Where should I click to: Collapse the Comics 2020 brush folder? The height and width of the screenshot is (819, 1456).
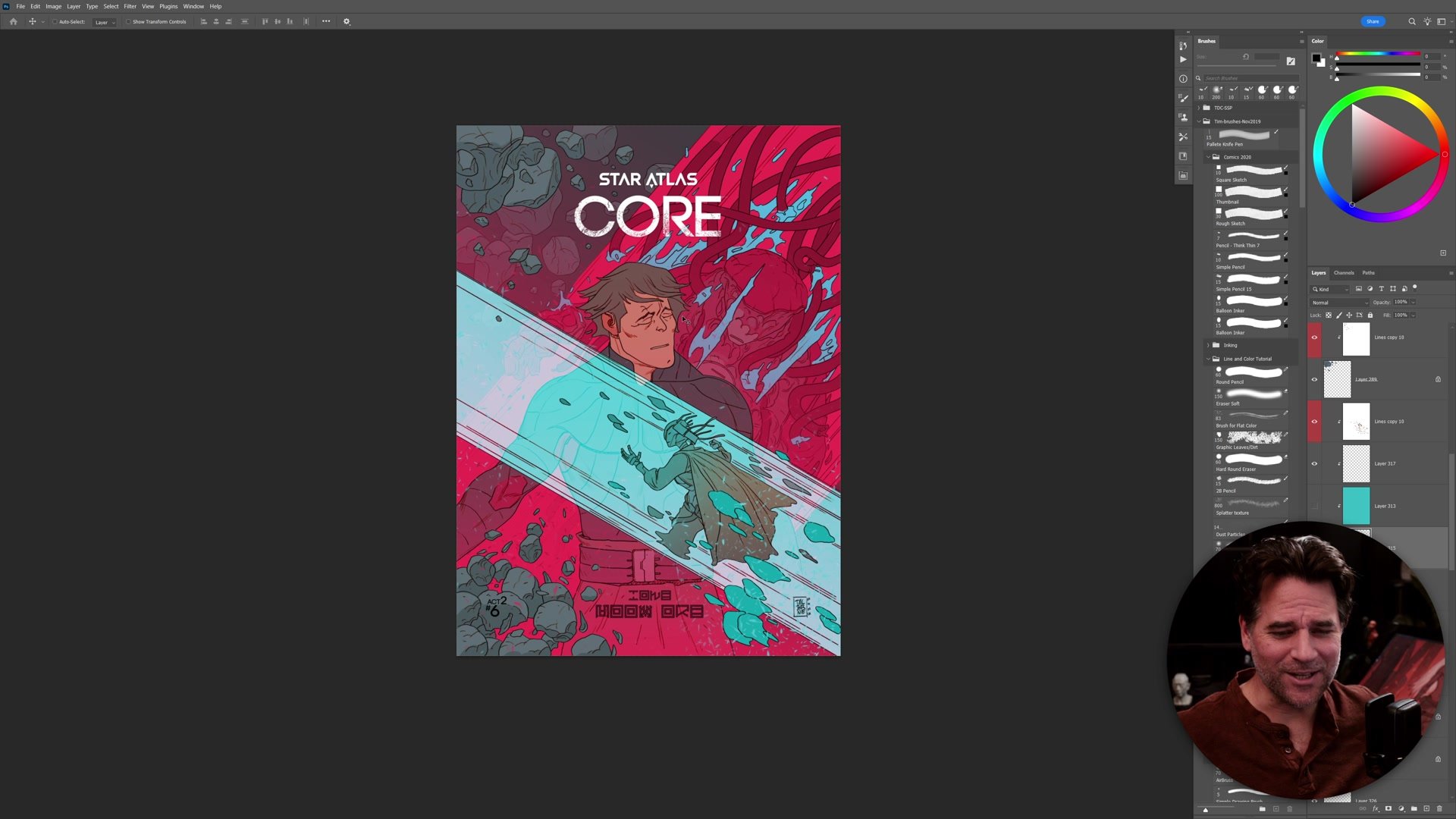click(x=1208, y=157)
